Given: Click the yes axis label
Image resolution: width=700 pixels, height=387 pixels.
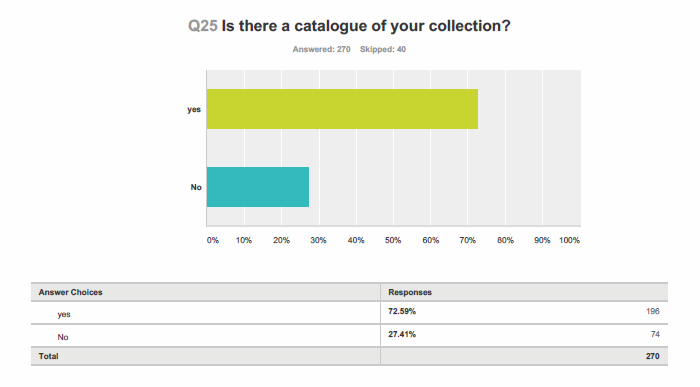Looking at the screenshot, I should pos(194,109).
